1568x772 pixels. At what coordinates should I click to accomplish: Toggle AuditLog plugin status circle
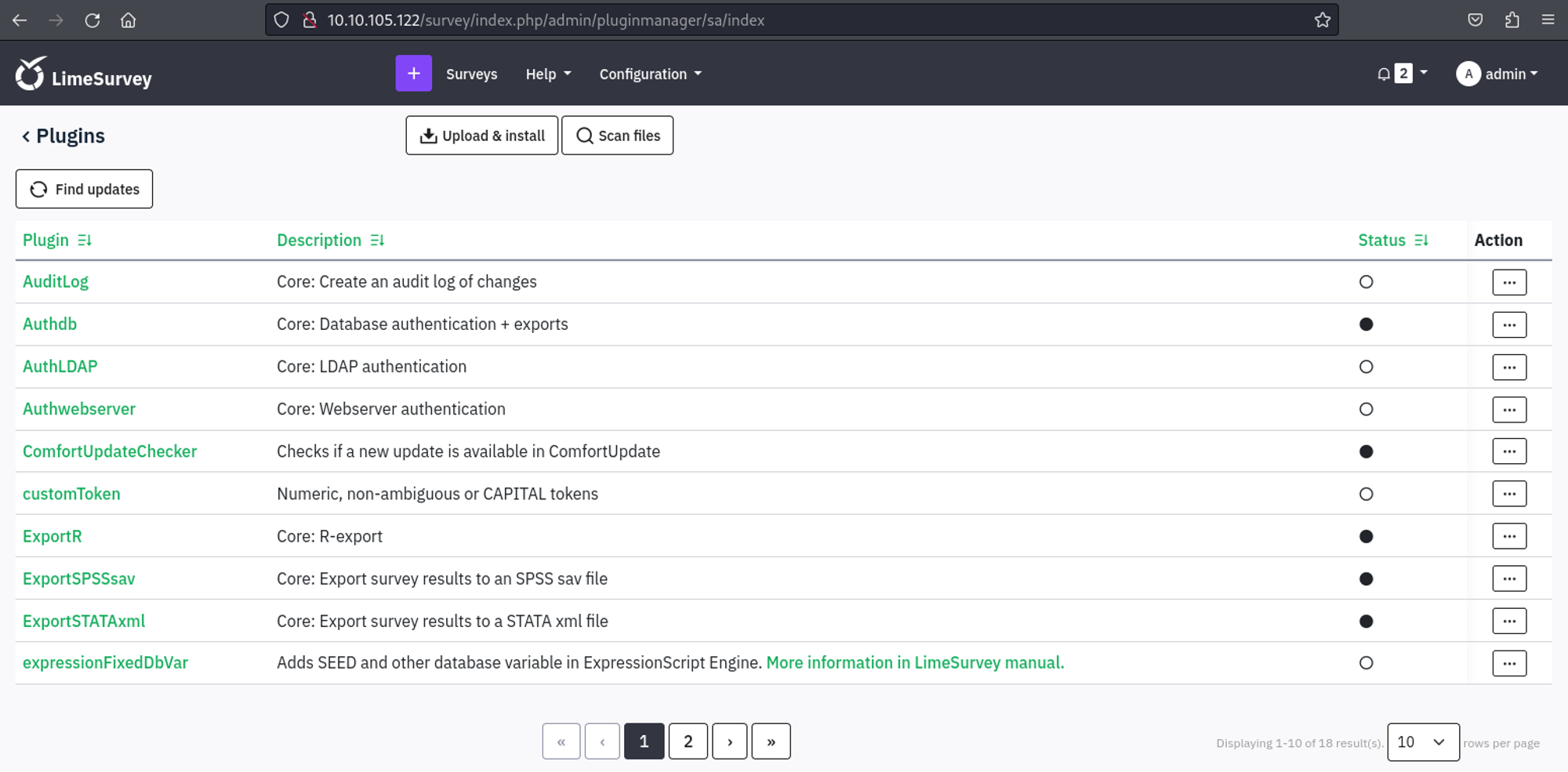[1366, 282]
